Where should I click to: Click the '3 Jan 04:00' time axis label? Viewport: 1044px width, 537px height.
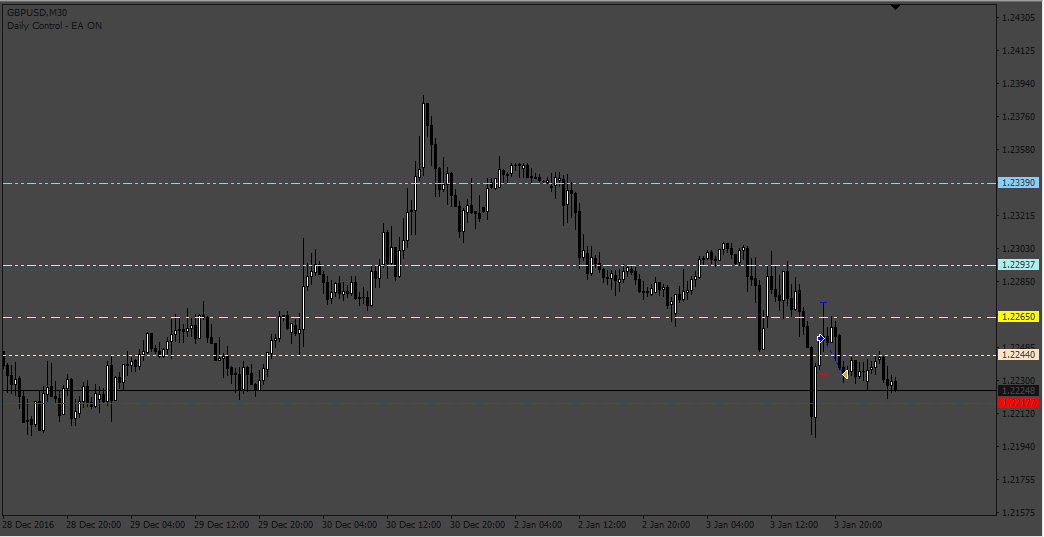731,524
